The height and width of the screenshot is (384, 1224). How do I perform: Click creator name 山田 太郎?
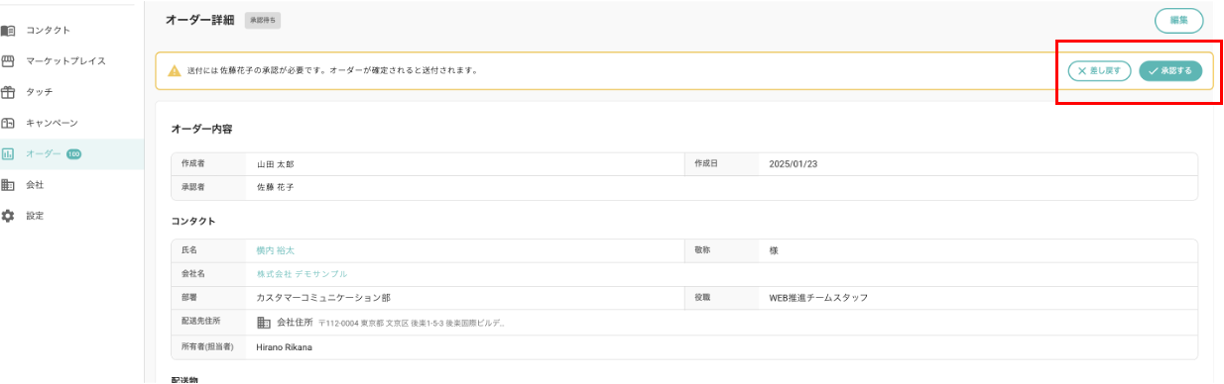pyautogui.click(x=276, y=164)
